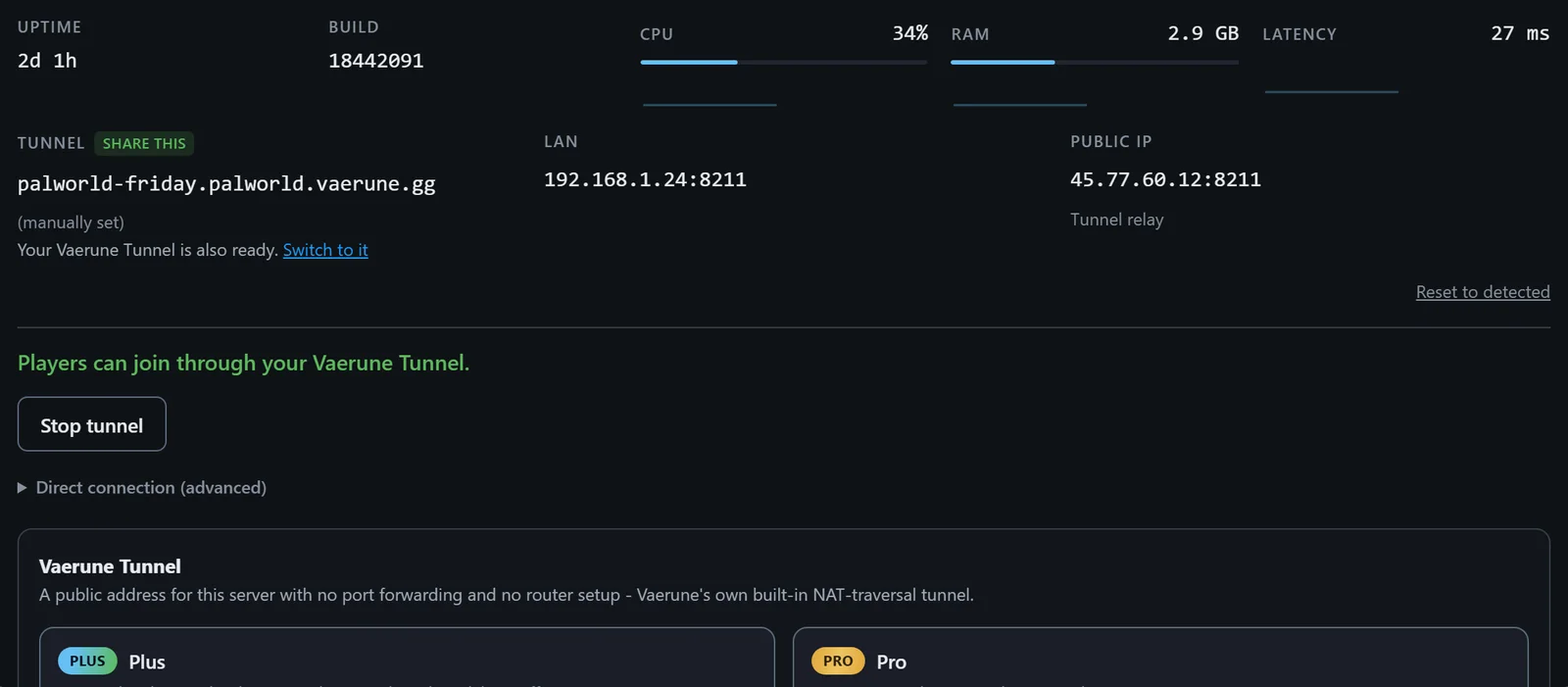Click Reset to detected link
1568x687 pixels.
tap(1483, 292)
